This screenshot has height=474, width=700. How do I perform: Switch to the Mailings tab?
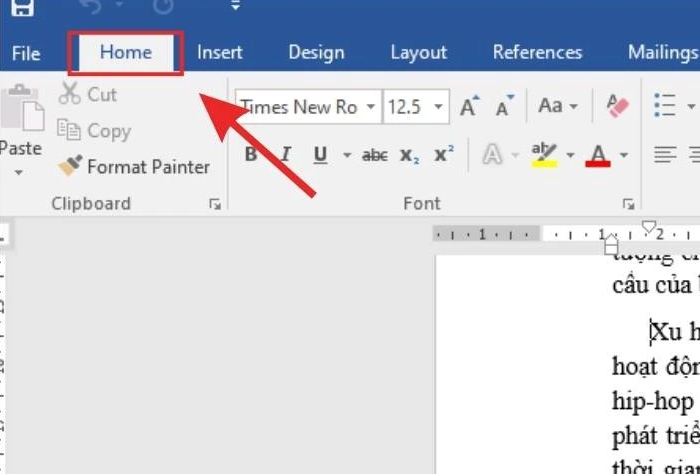tap(663, 53)
